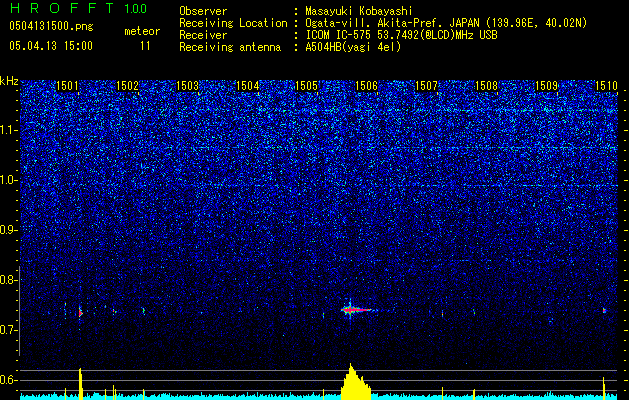Click the 1508 time marker

pyautogui.click(x=486, y=85)
